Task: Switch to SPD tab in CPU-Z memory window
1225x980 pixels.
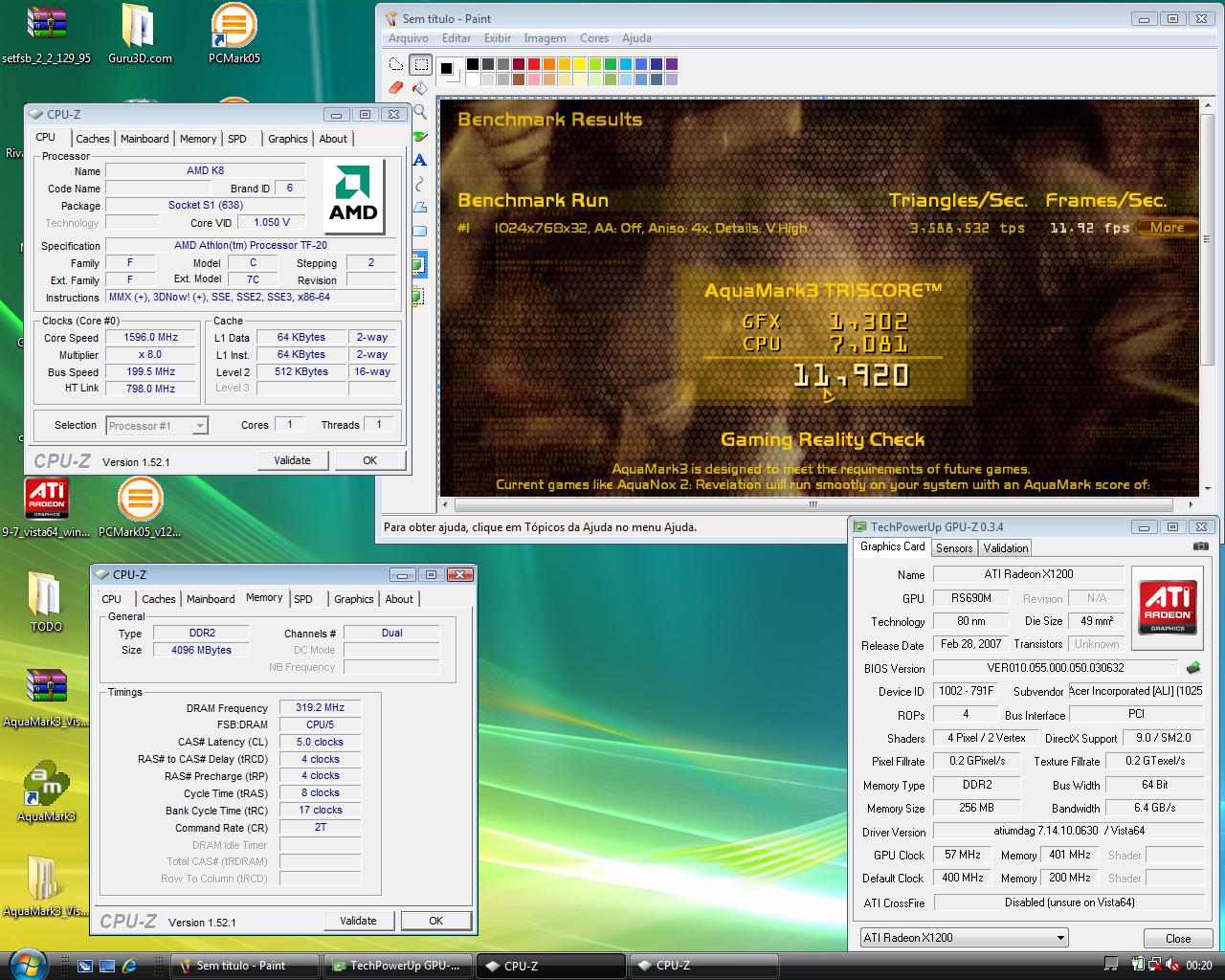Action: click(x=303, y=599)
